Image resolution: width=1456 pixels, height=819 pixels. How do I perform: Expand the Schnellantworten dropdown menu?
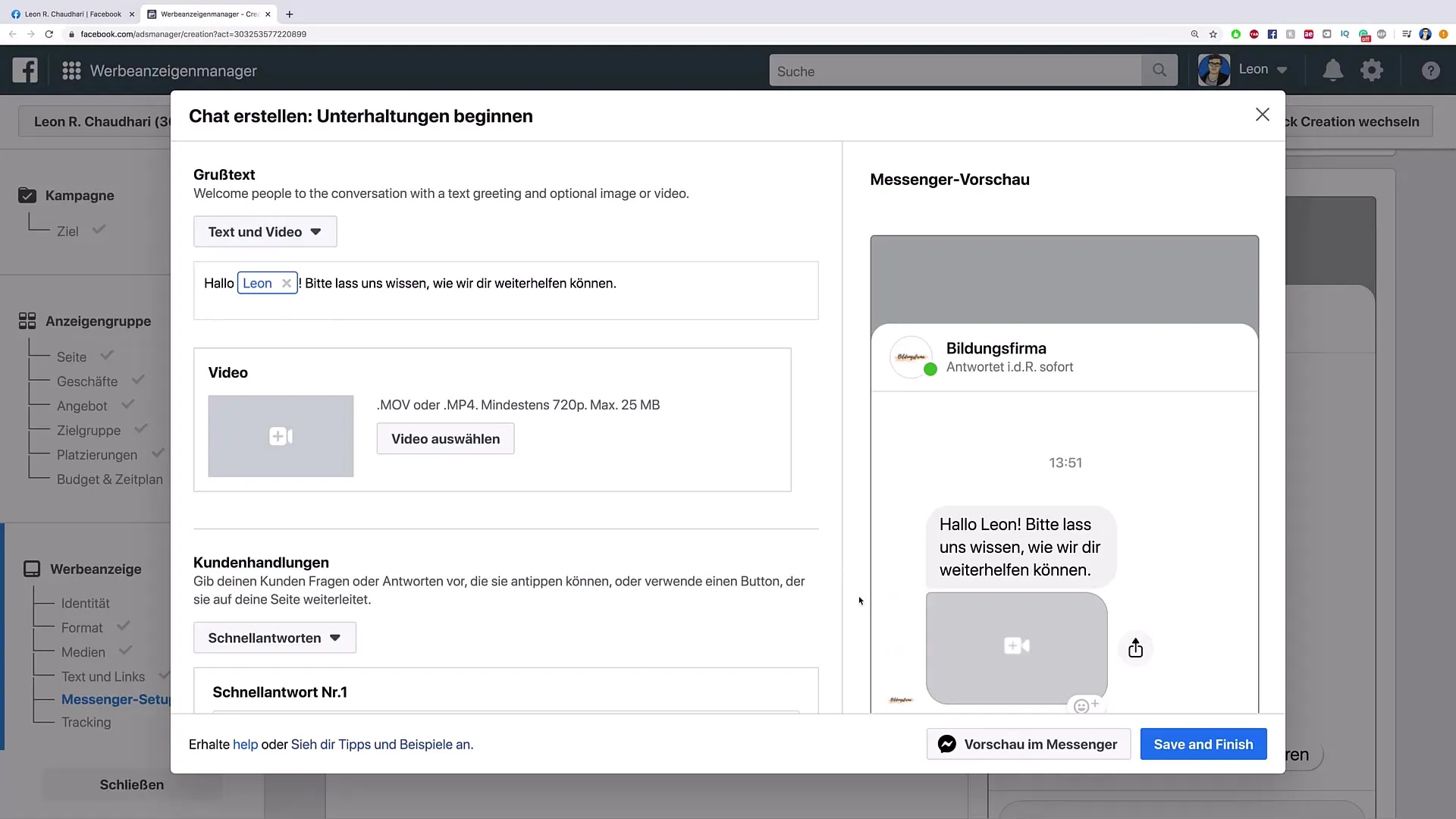tap(274, 638)
